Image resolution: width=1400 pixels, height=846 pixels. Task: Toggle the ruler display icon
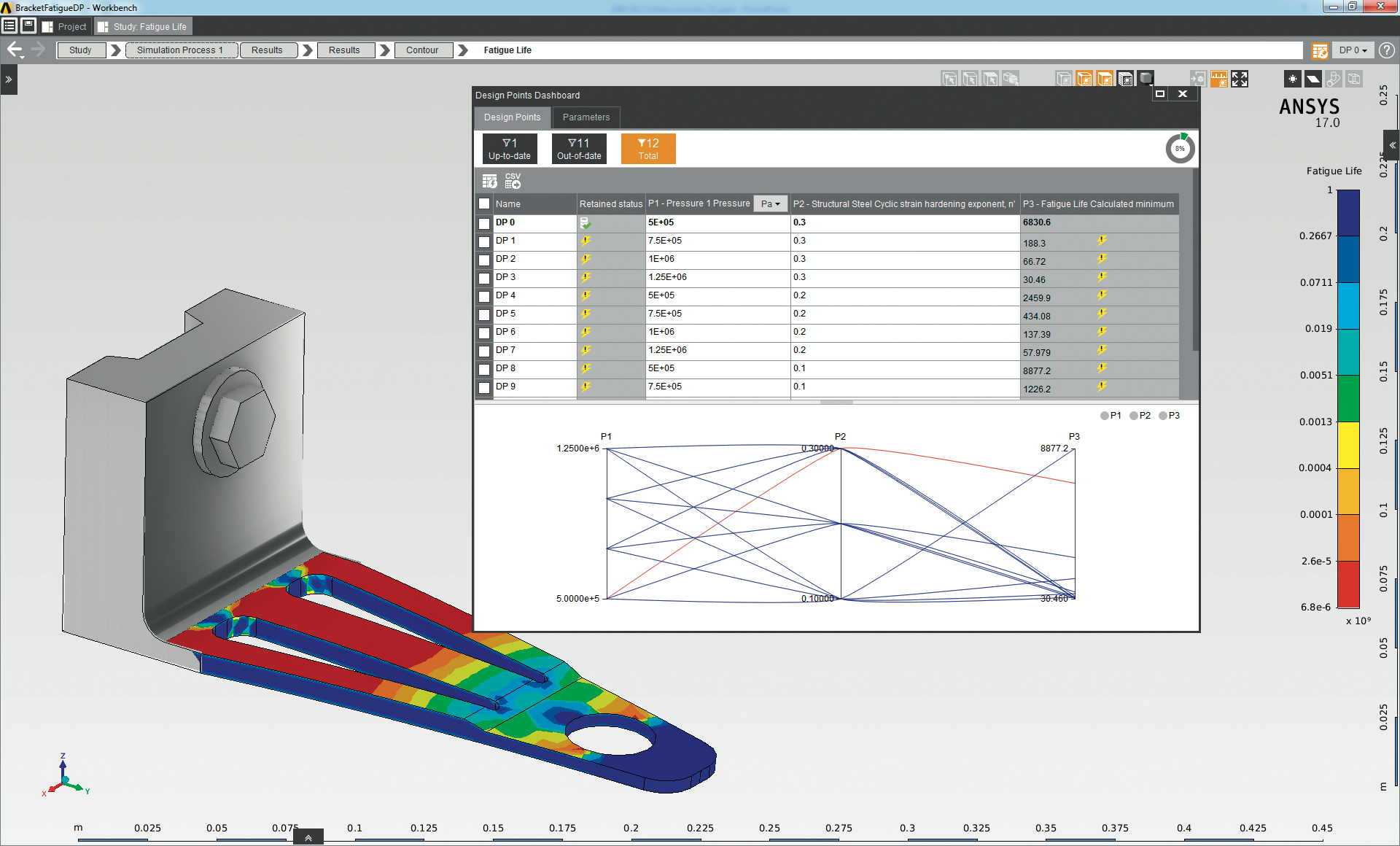coord(1218,79)
